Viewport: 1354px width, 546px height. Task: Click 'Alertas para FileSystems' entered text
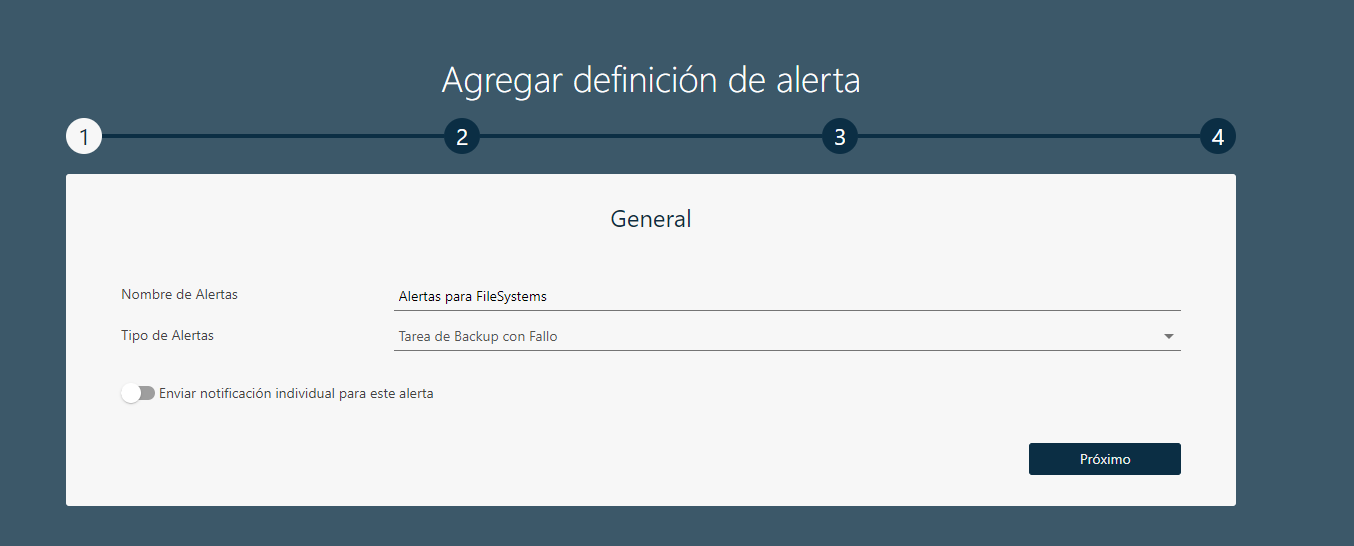tap(473, 297)
